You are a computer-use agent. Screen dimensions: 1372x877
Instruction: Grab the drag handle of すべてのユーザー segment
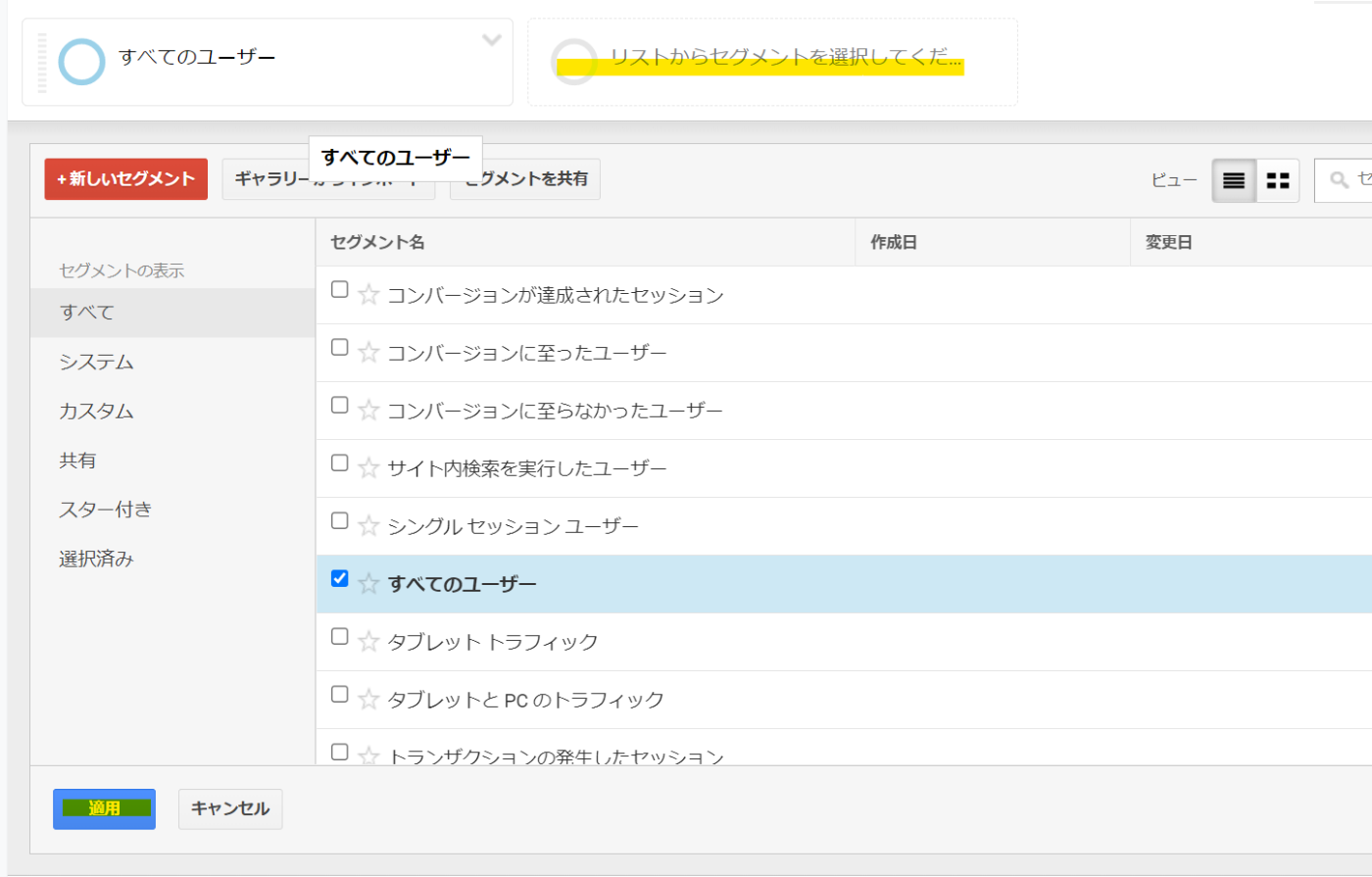(x=42, y=62)
